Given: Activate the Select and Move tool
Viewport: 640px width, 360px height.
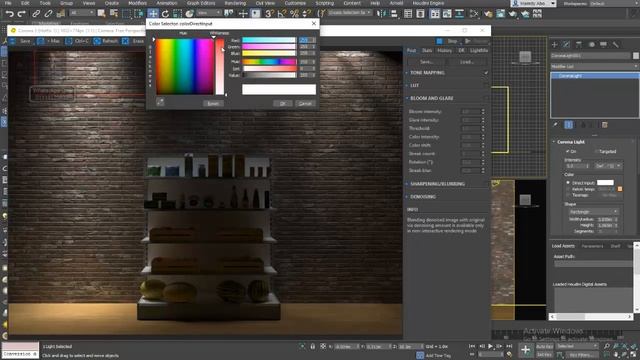Looking at the screenshot, I should coord(153,14).
